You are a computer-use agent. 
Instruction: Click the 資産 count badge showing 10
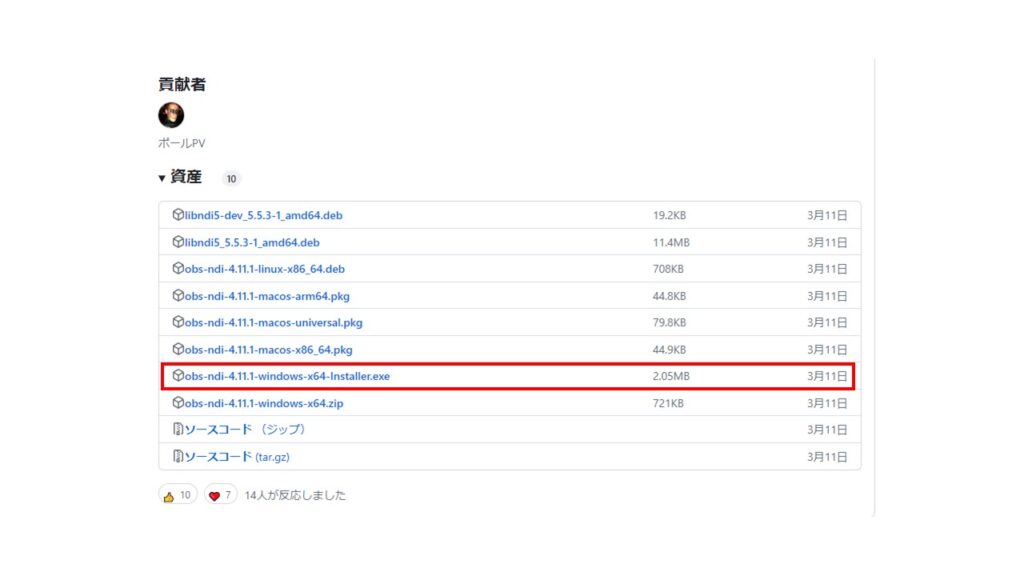pyautogui.click(x=231, y=178)
